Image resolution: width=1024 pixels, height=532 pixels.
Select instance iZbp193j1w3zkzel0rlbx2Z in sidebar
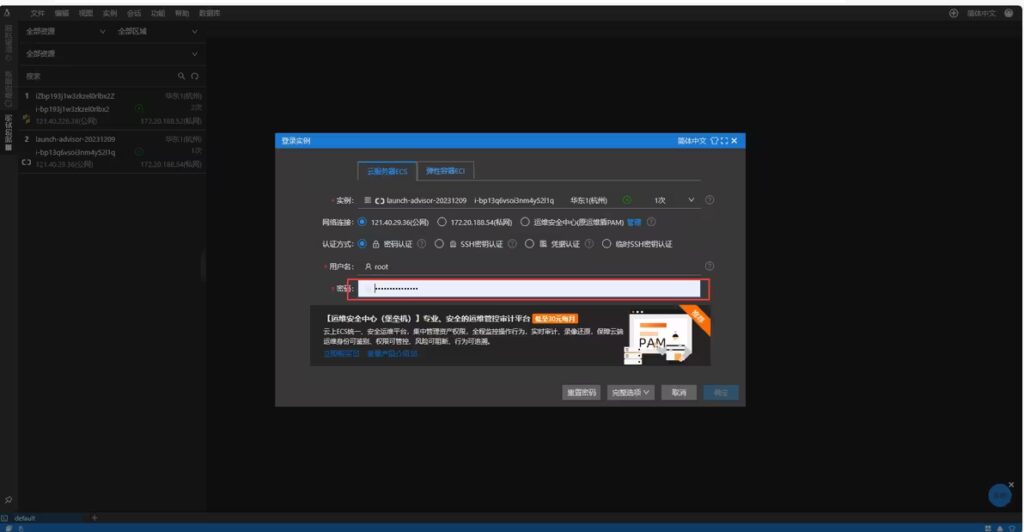[112, 108]
